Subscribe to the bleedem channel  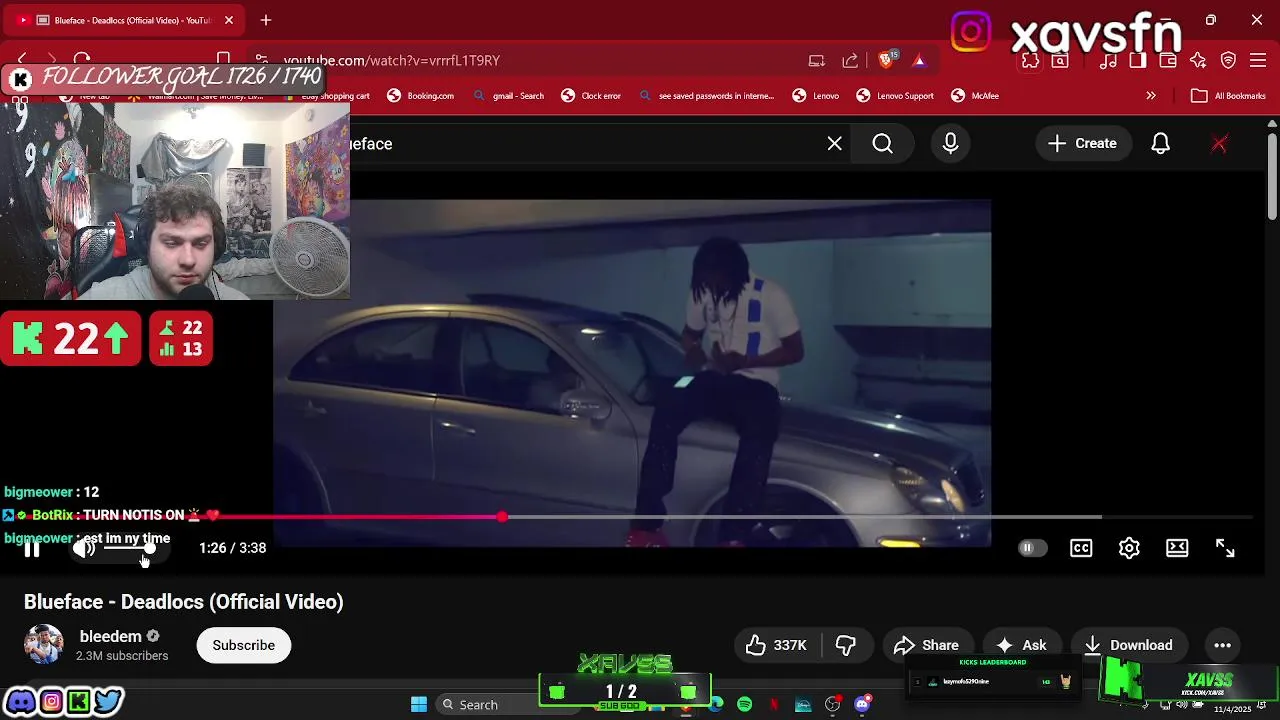click(x=243, y=645)
